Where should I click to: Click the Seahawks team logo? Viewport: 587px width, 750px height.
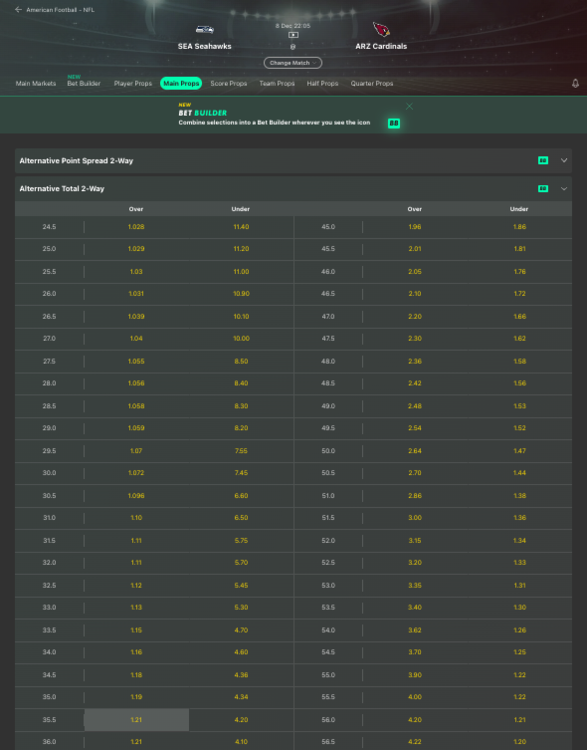(x=205, y=30)
